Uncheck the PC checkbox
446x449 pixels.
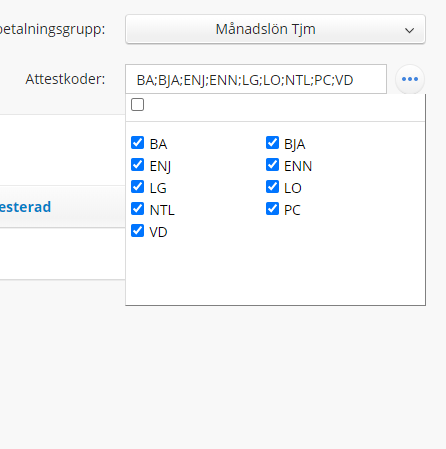tap(272, 209)
